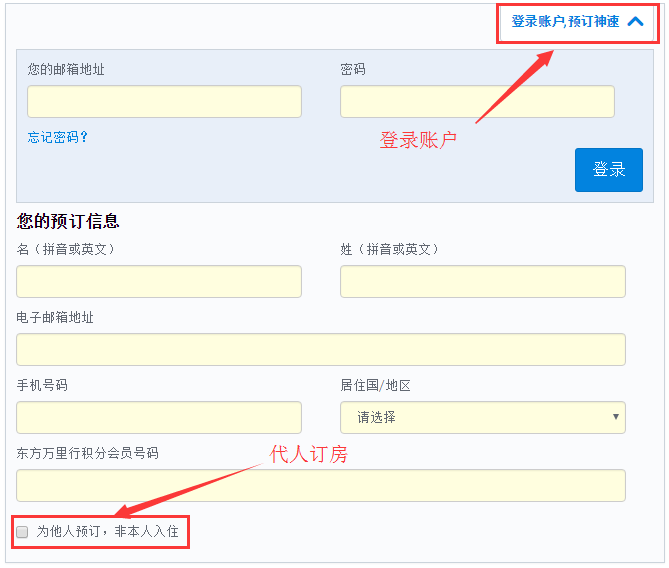Select the 姓 (last name) input field
The width and height of the screenshot is (669, 568).
coord(482,282)
